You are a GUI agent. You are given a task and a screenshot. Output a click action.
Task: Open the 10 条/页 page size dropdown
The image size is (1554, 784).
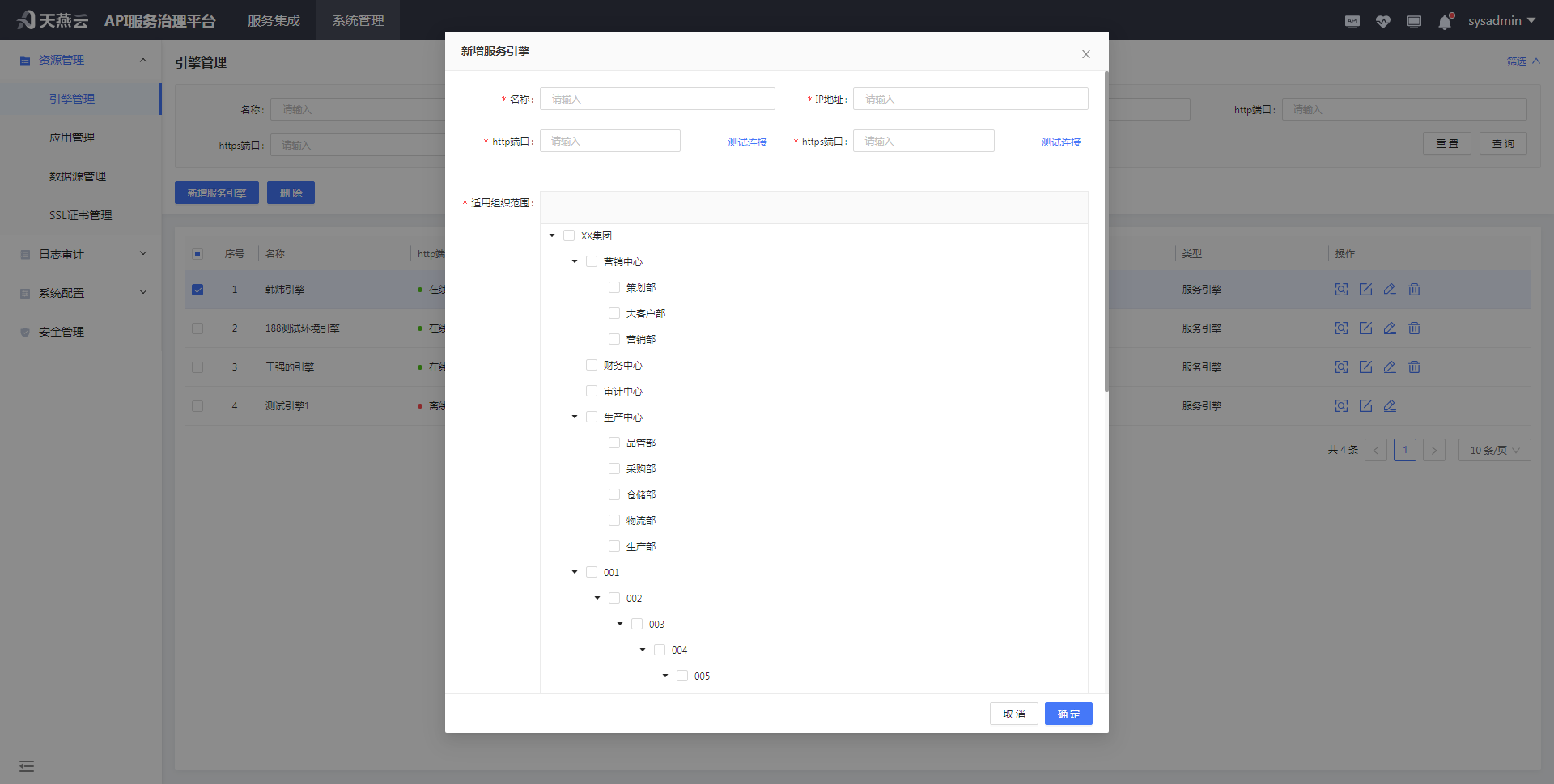1493,450
